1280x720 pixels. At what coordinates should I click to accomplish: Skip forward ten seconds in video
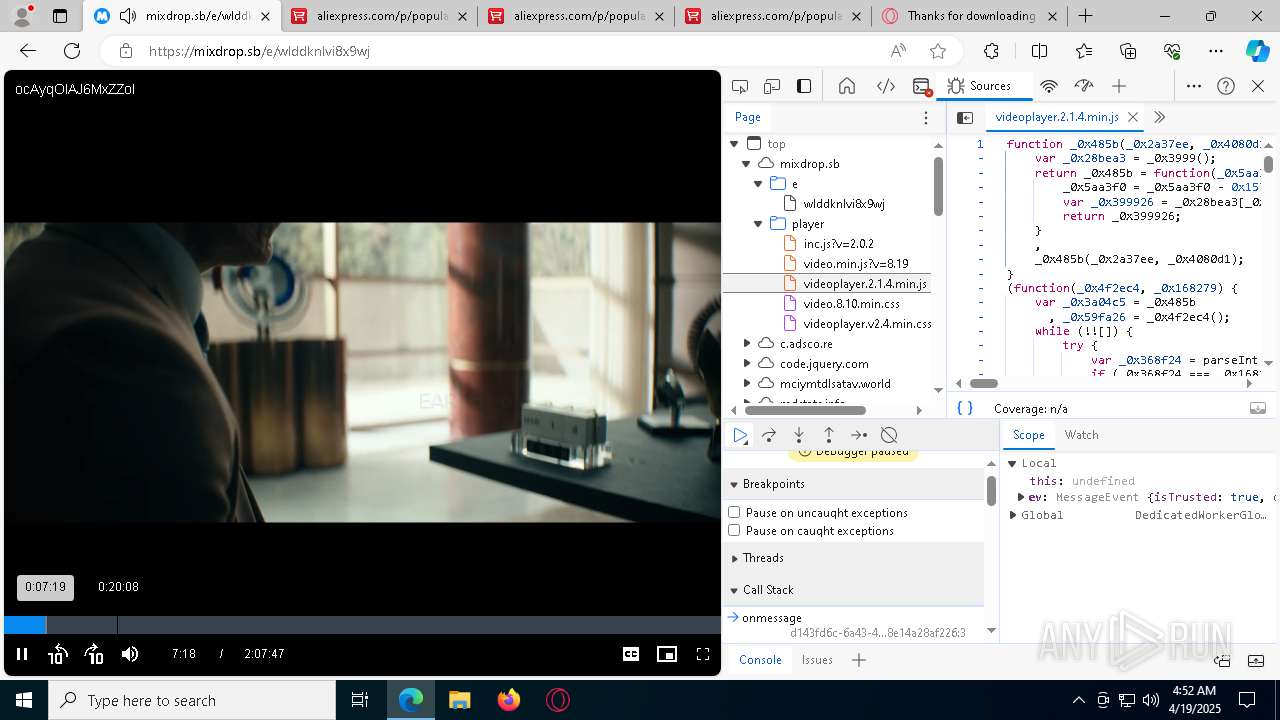94,654
